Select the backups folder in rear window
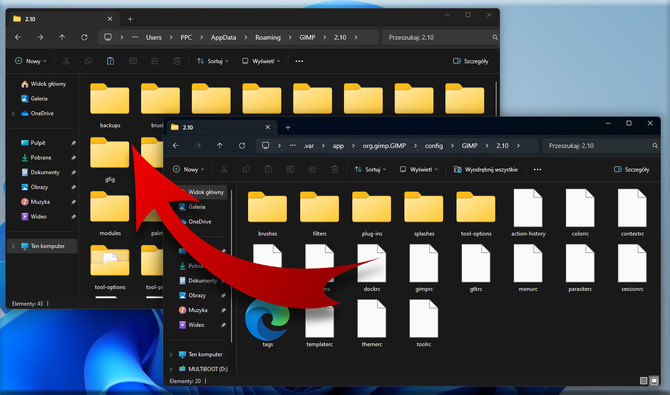 point(110,106)
